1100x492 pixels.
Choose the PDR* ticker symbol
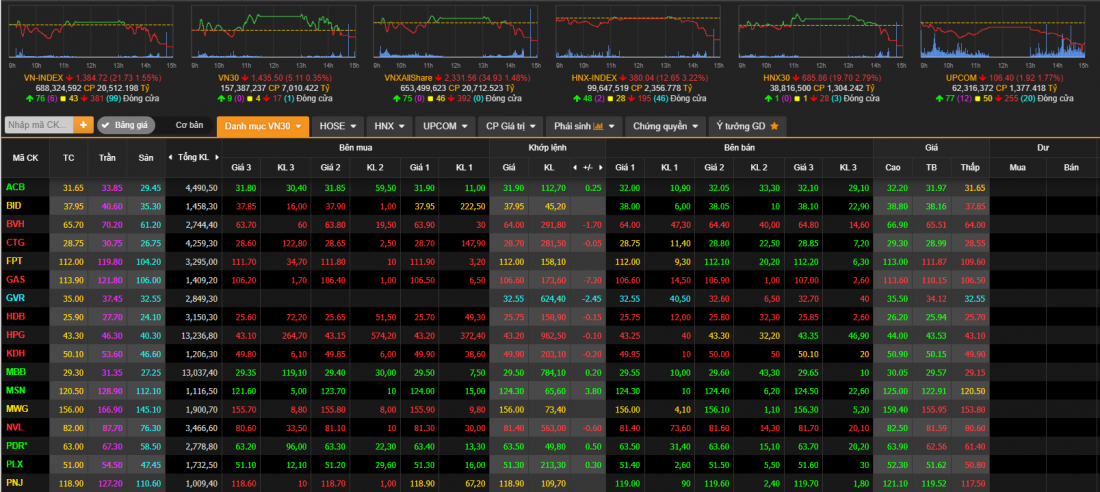pyautogui.click(x=17, y=445)
